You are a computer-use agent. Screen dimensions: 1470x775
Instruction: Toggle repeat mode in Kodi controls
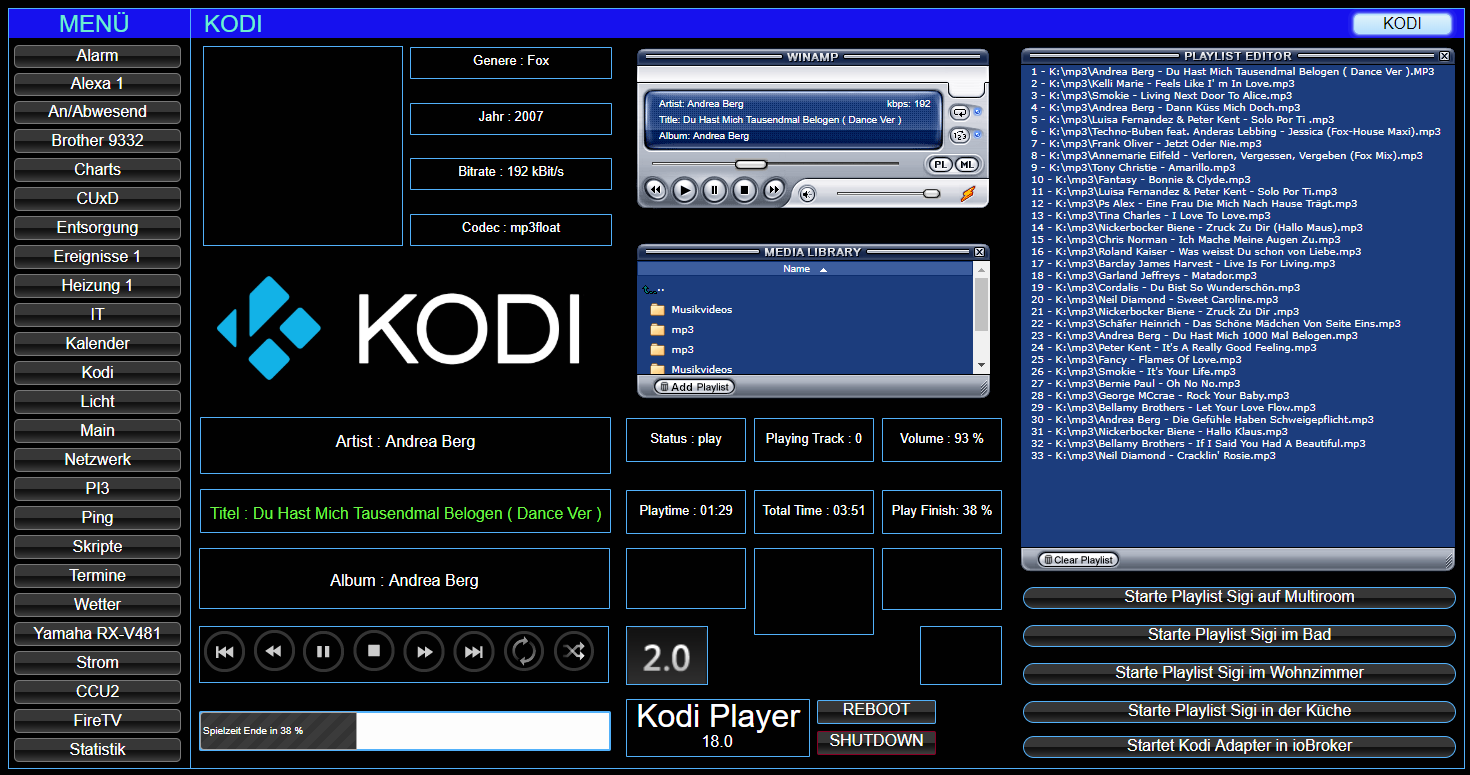pyautogui.click(x=524, y=652)
